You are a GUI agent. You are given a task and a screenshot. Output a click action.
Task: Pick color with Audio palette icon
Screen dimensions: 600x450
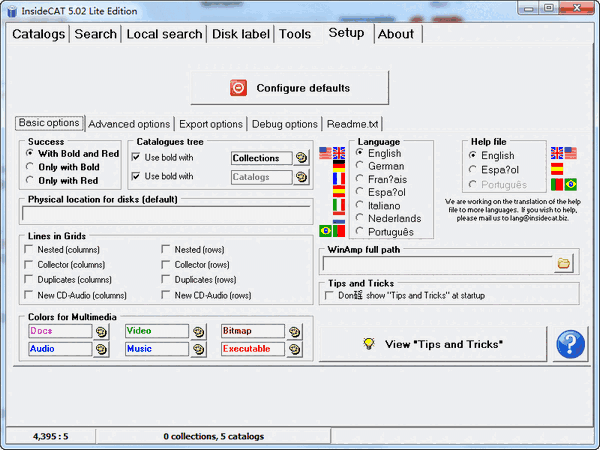(x=101, y=349)
